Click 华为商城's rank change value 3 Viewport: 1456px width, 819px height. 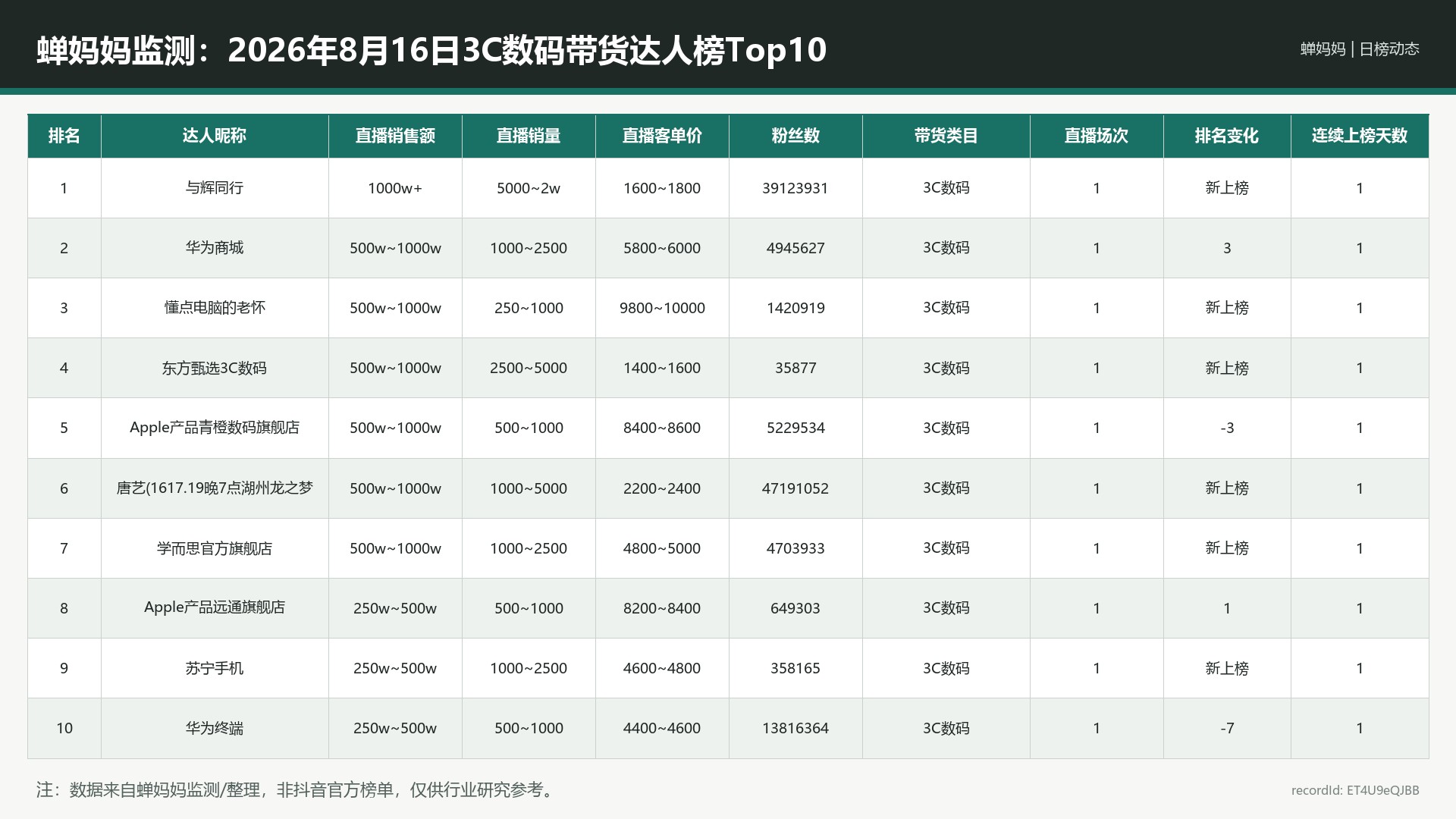coord(1227,248)
